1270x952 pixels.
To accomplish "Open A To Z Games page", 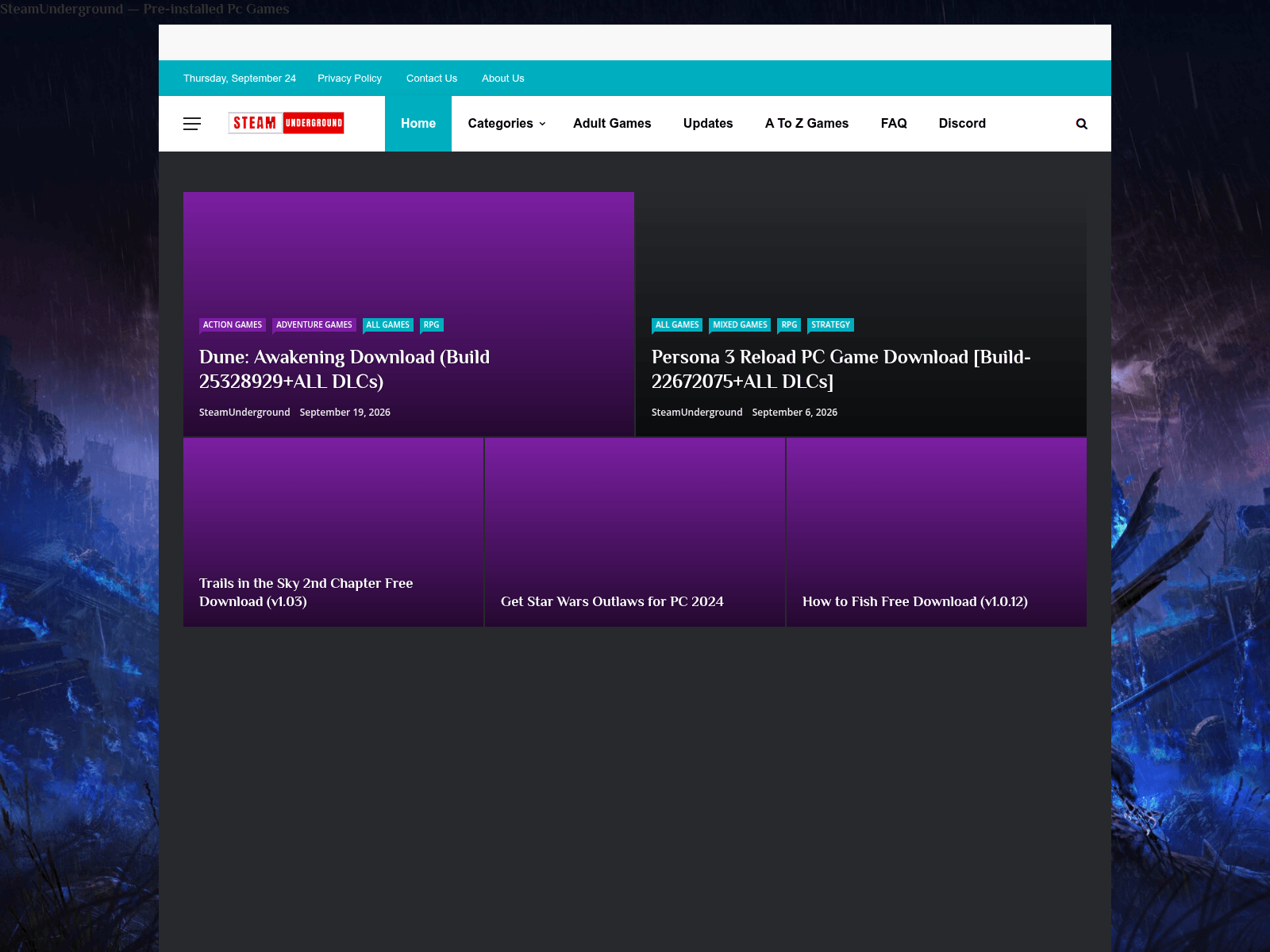I will 806,124.
